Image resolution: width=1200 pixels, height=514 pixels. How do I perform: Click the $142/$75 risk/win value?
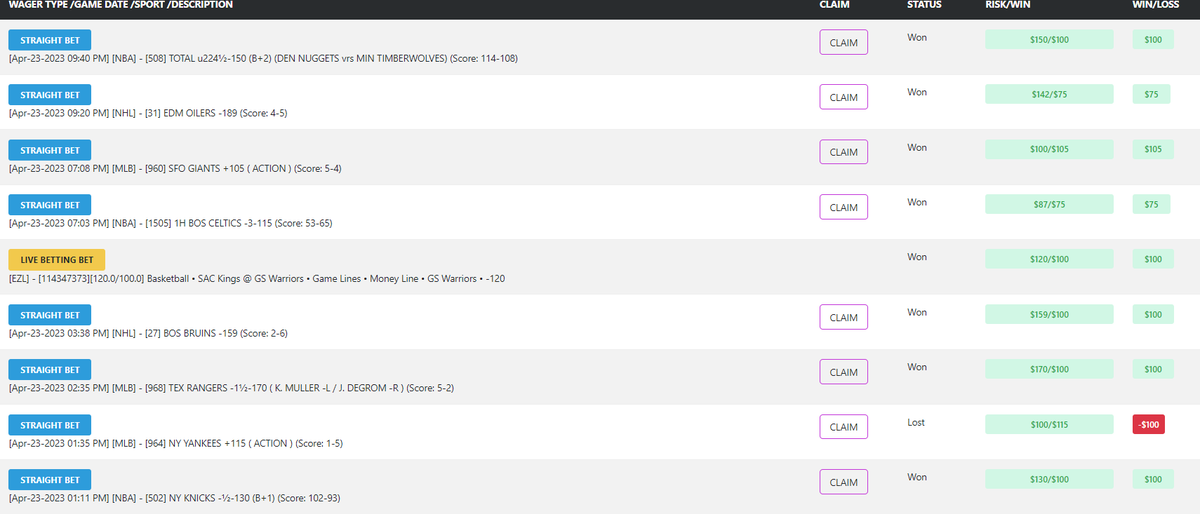[x=1049, y=95]
